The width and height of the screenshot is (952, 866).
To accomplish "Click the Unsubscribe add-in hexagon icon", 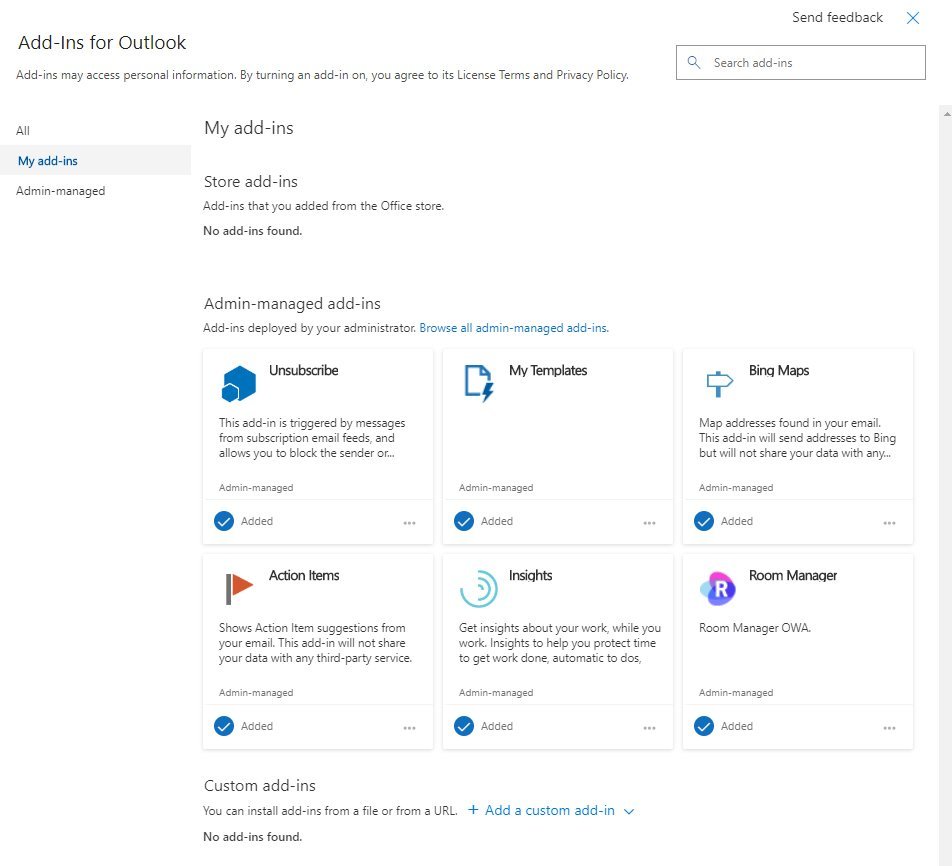I will pyautogui.click(x=239, y=383).
